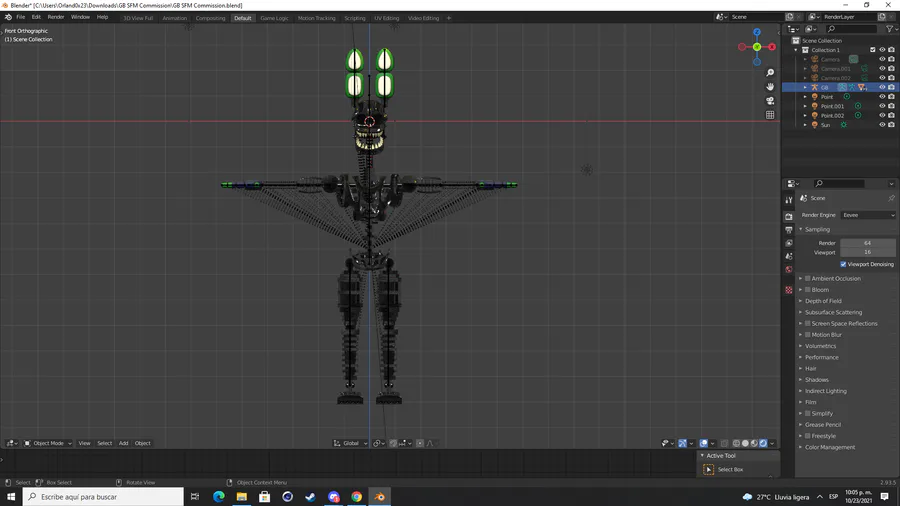
Task: Toggle proportional editing in viewport header
Action: click(420, 443)
